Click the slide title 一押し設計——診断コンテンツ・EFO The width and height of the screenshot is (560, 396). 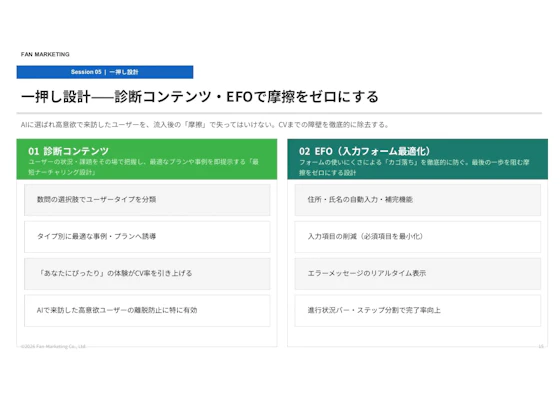point(200,97)
